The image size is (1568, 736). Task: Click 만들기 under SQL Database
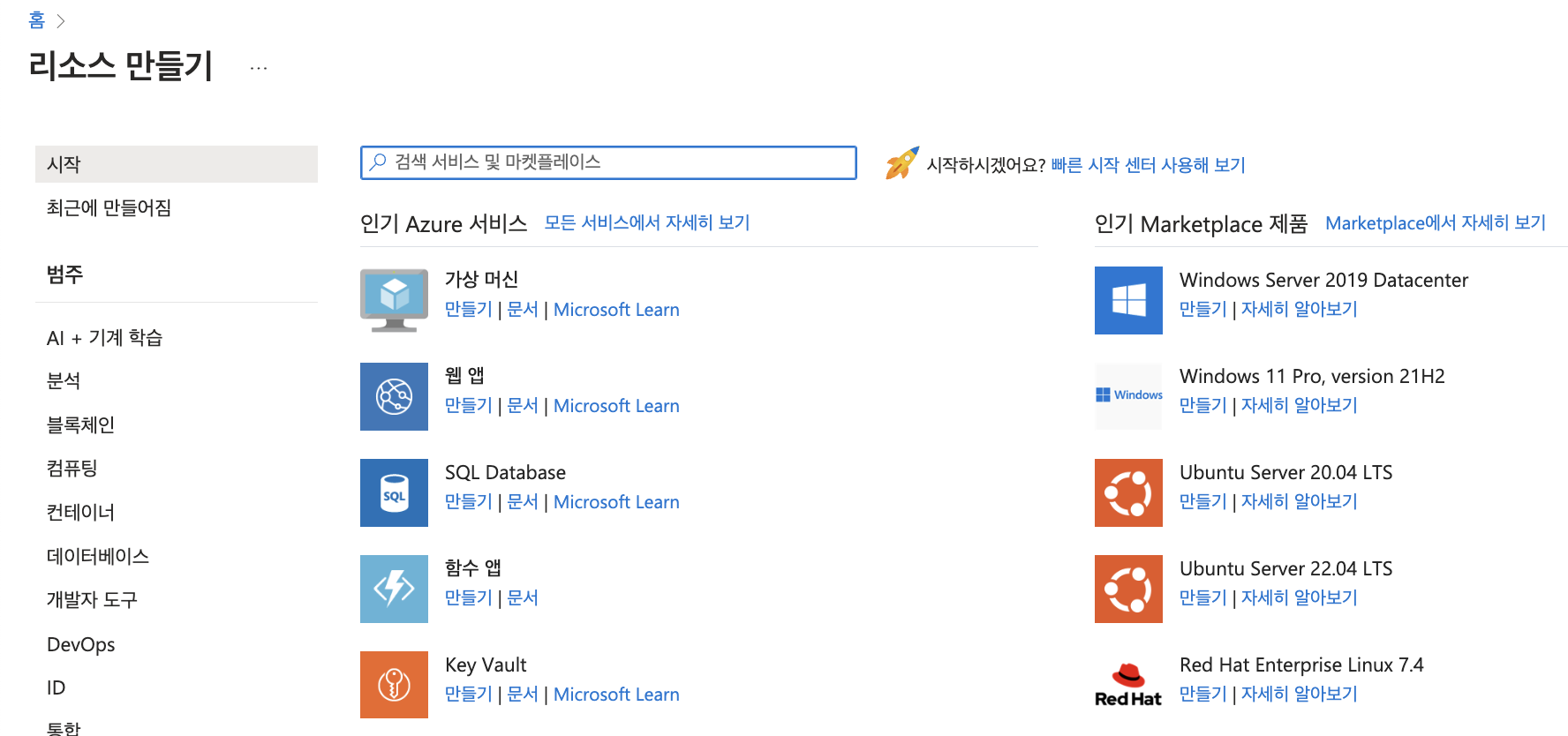[x=469, y=502]
